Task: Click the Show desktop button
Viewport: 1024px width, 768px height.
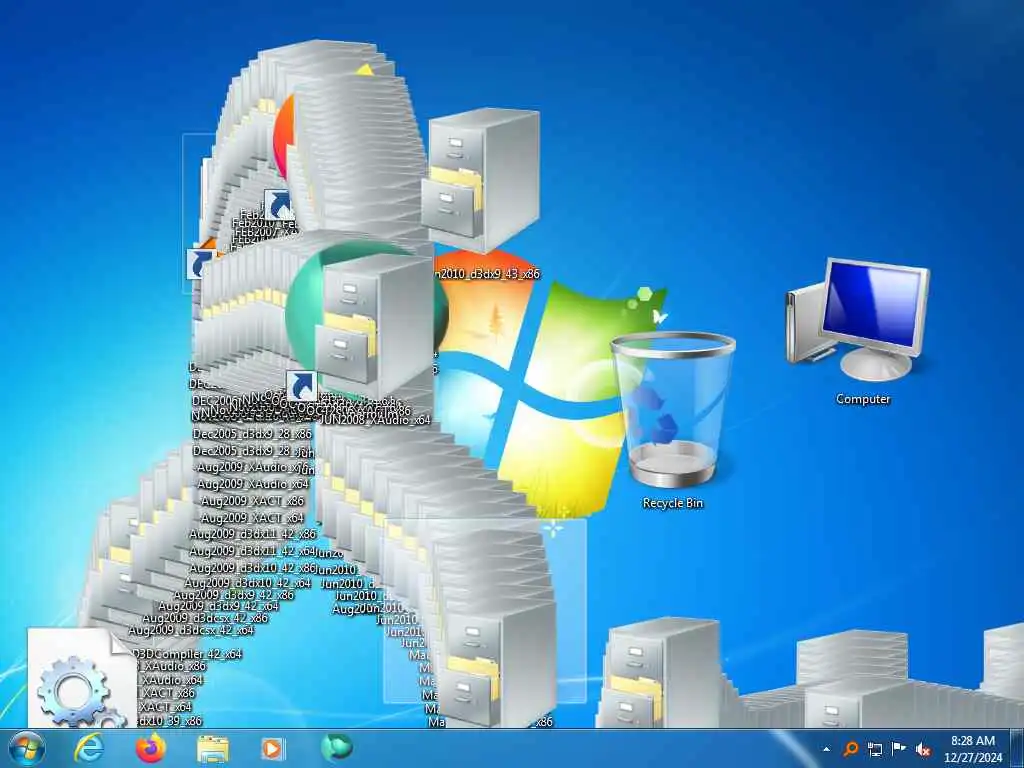Action: [x=1017, y=748]
